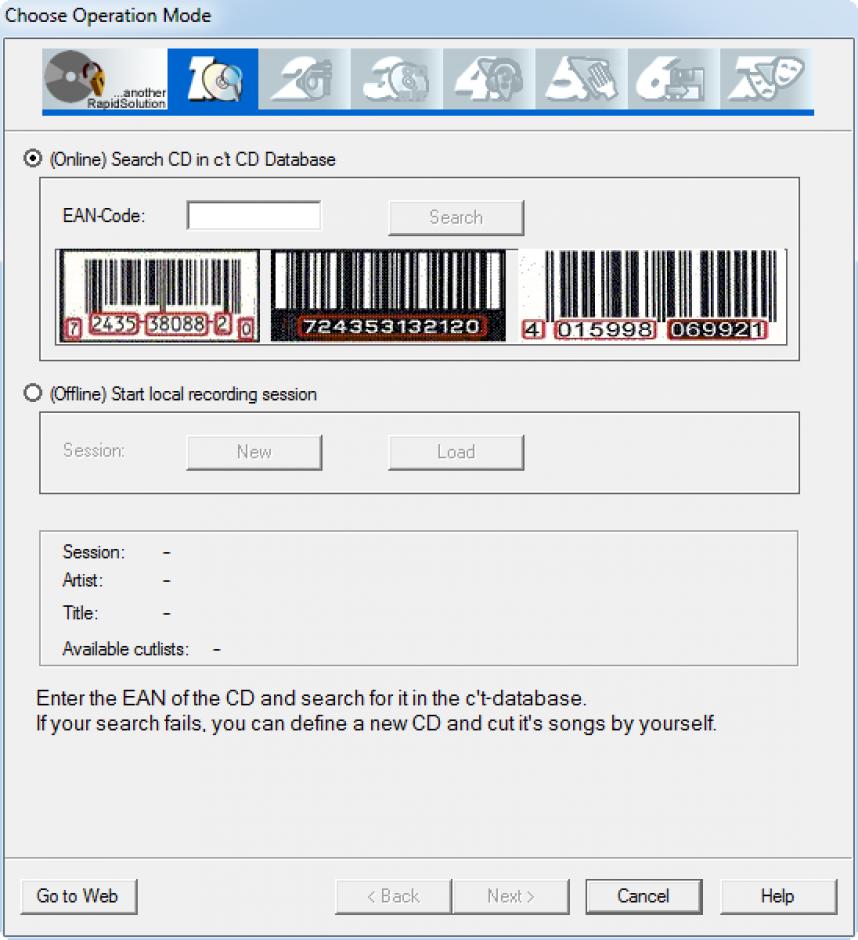Open Help for this dialog
Image resolution: width=858 pixels, height=940 pixels.
(778, 896)
